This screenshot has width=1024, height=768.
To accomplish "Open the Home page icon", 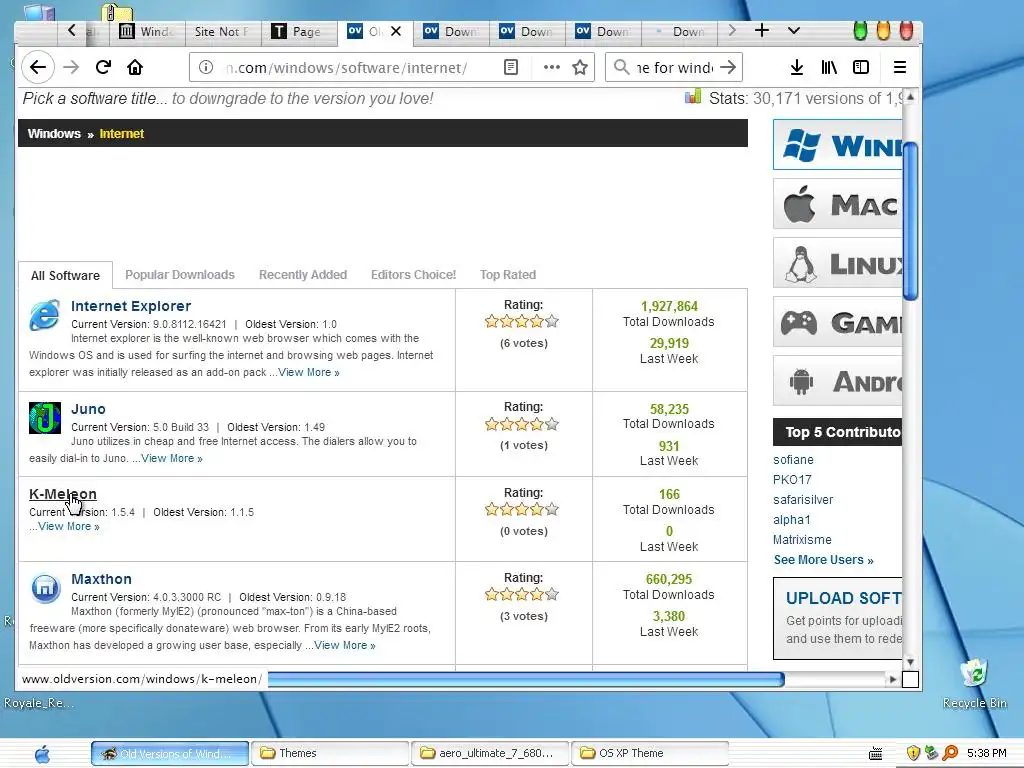I will (135, 67).
